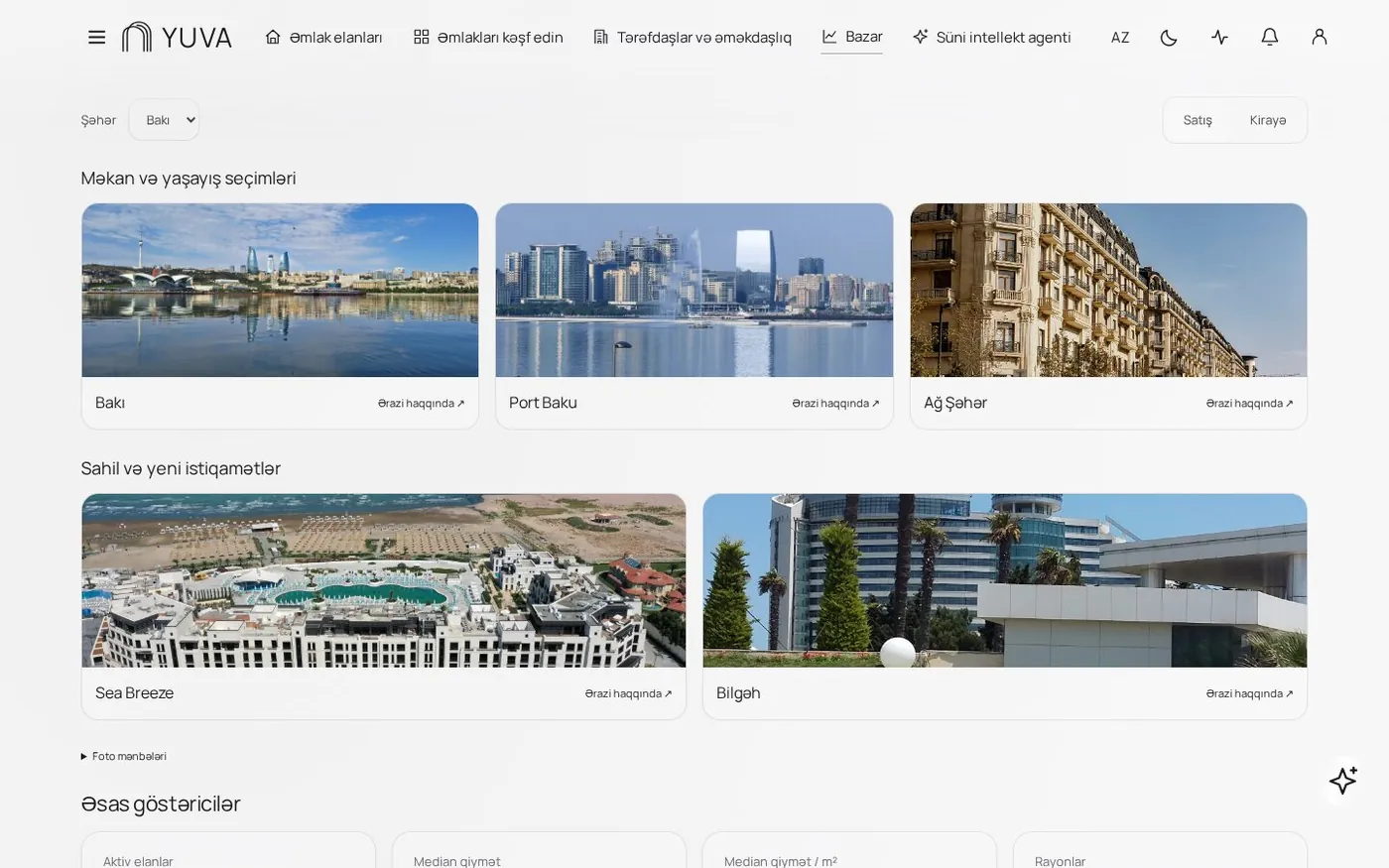Image resolution: width=1389 pixels, height=868 pixels.
Task: Click the Əsas göstəricilər heading
Action: [x=161, y=804]
